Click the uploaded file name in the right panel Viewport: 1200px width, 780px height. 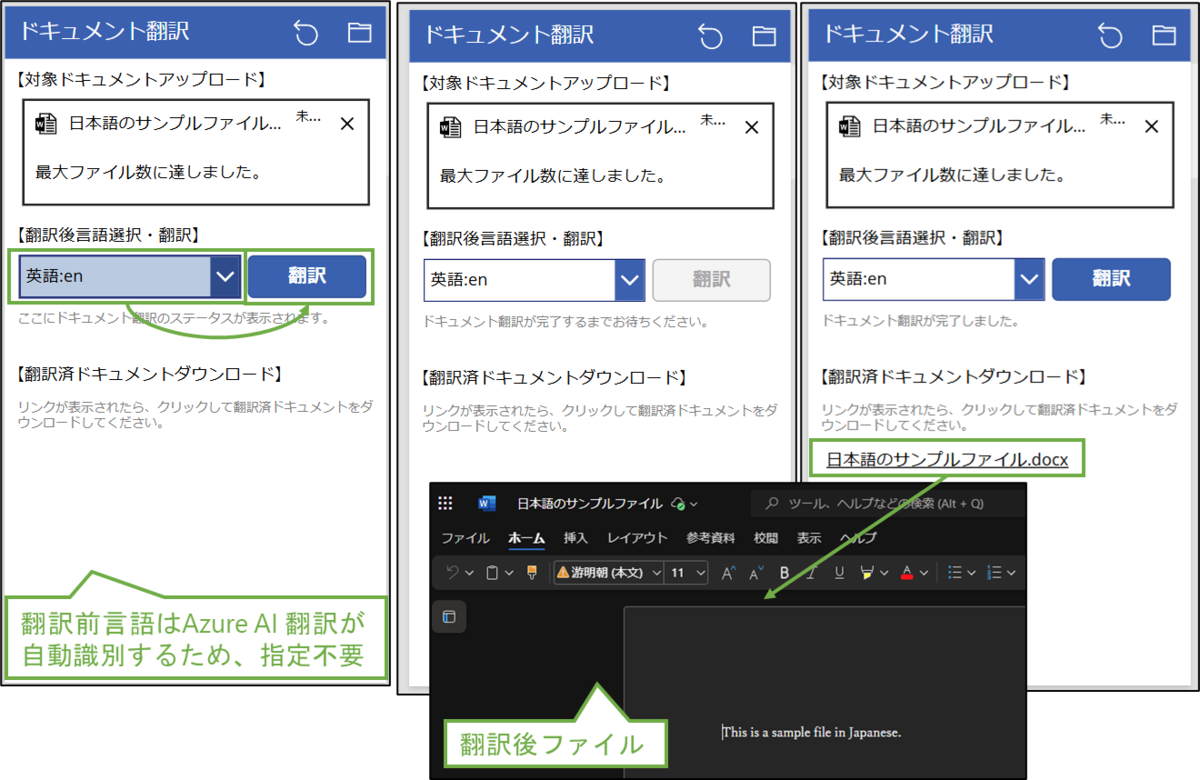click(x=979, y=126)
